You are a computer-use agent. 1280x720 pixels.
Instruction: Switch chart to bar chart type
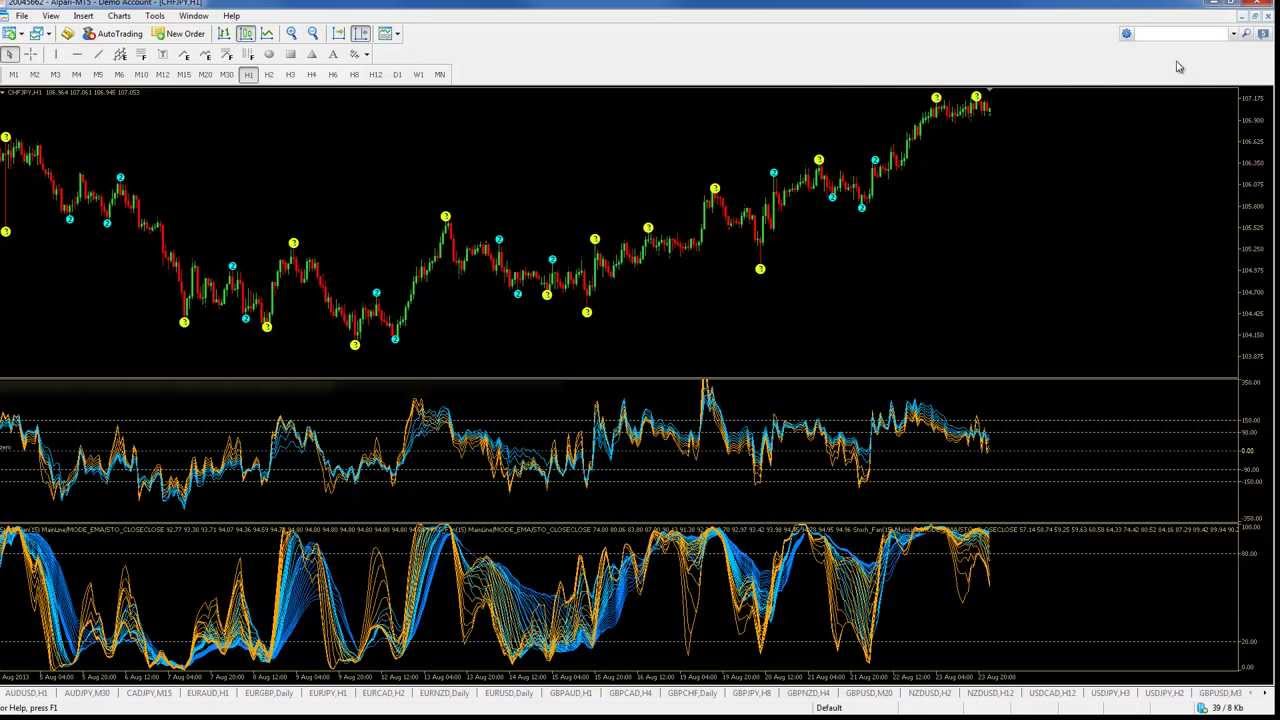click(x=224, y=34)
